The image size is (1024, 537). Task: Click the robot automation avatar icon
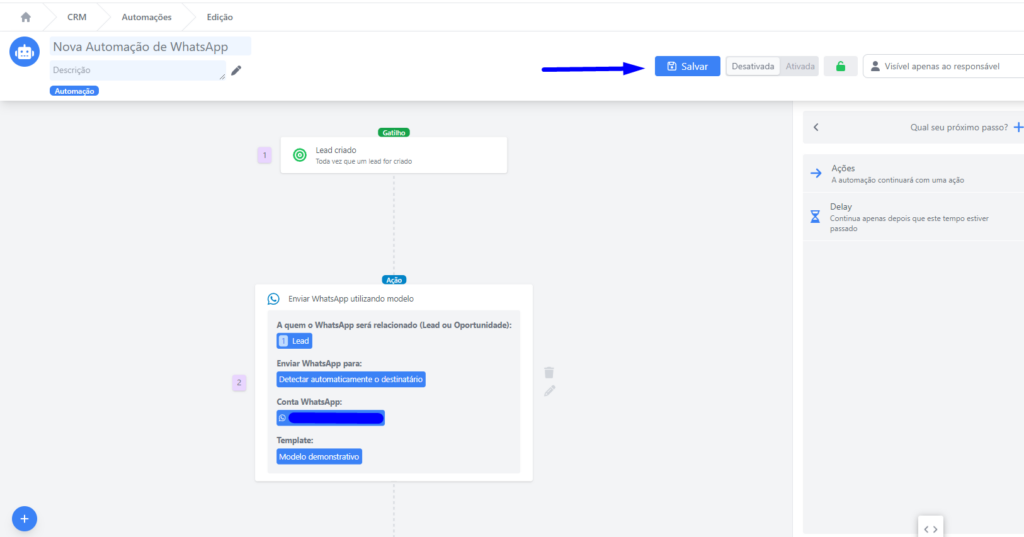click(25, 52)
